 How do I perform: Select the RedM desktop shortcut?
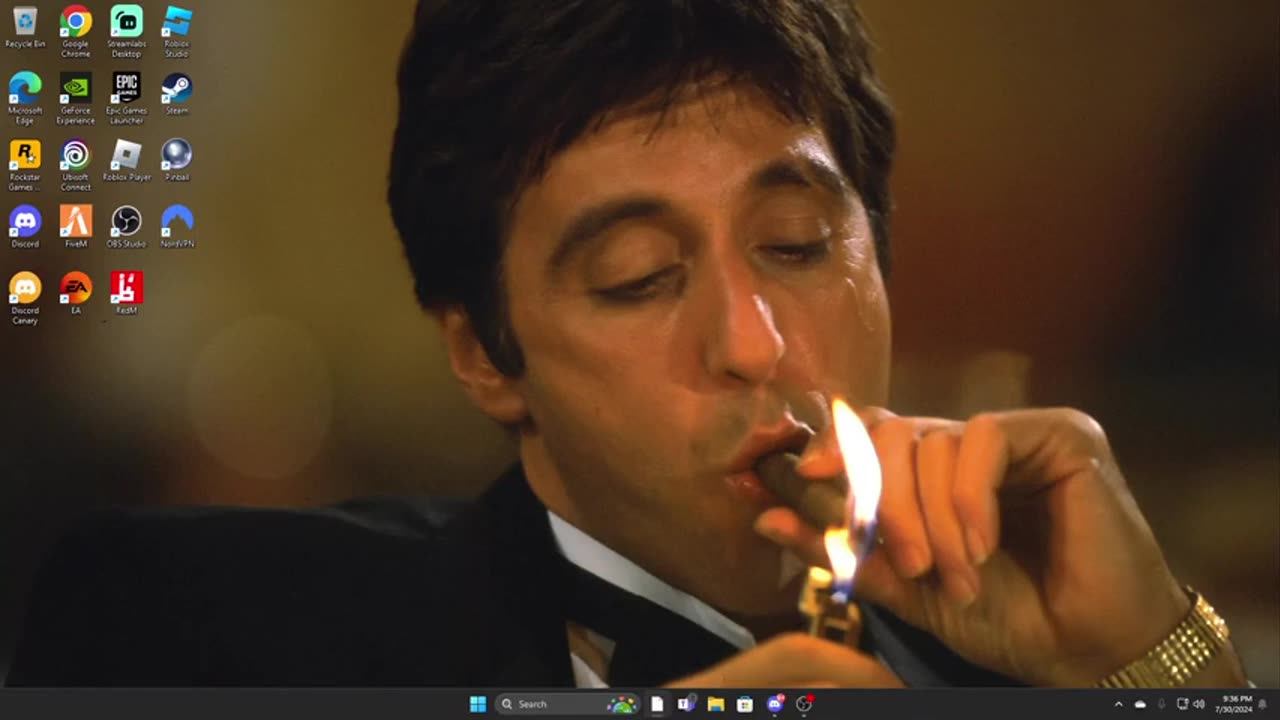click(x=126, y=293)
